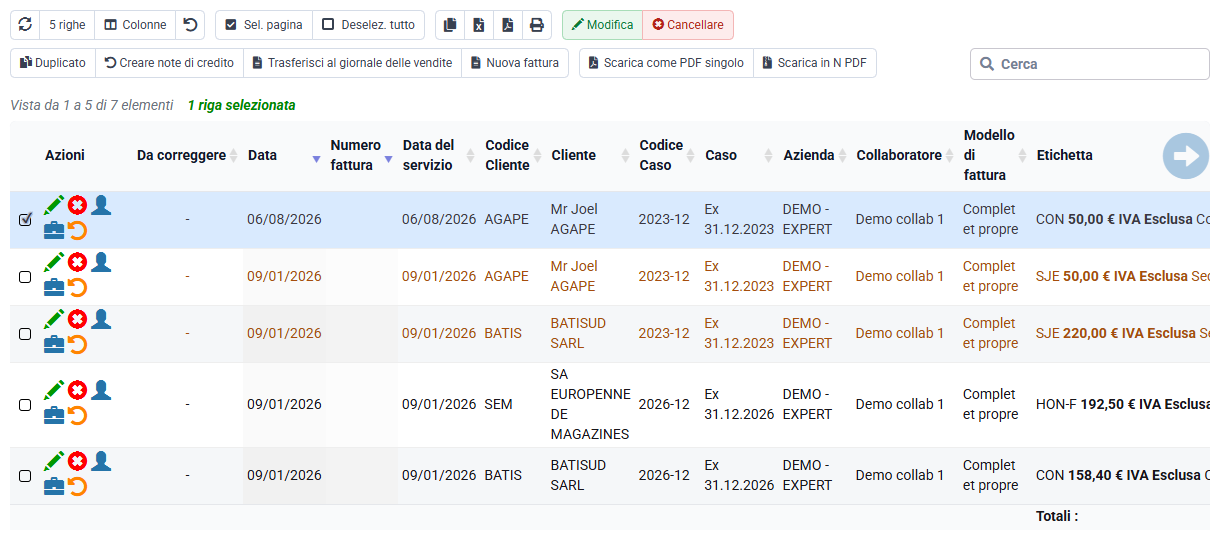Image resolution: width=1220 pixels, height=550 pixels.
Task: Click the Duplicato button
Action: pyautogui.click(x=53, y=63)
